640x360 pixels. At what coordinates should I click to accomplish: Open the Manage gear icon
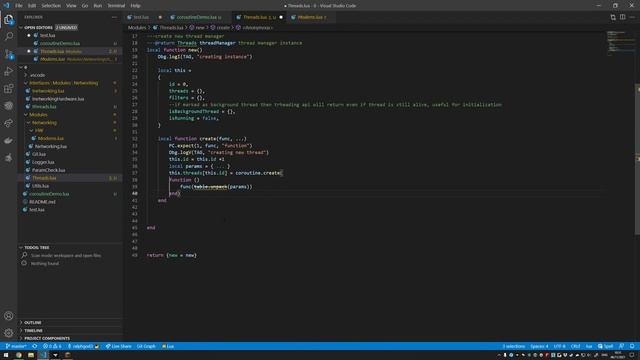9,333
